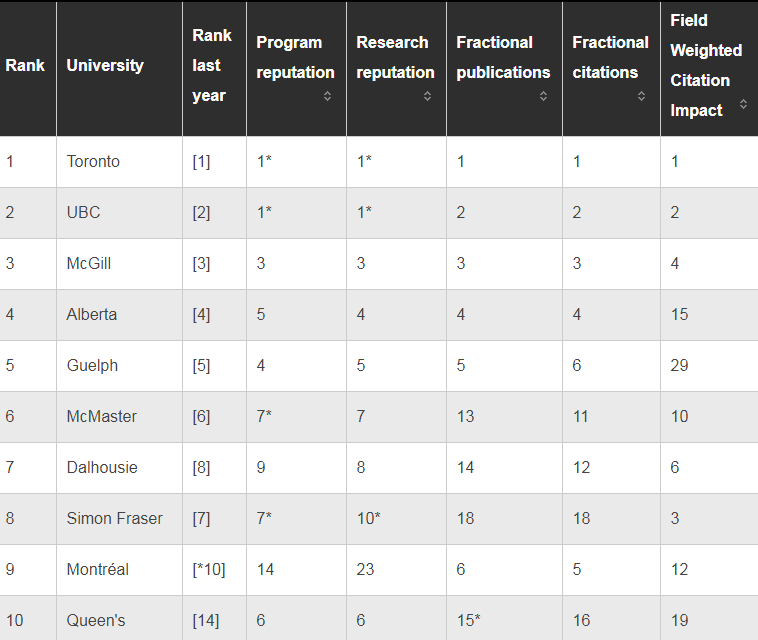The image size is (758, 640).
Task: Select the Toronto university cell
Action: pos(119,161)
